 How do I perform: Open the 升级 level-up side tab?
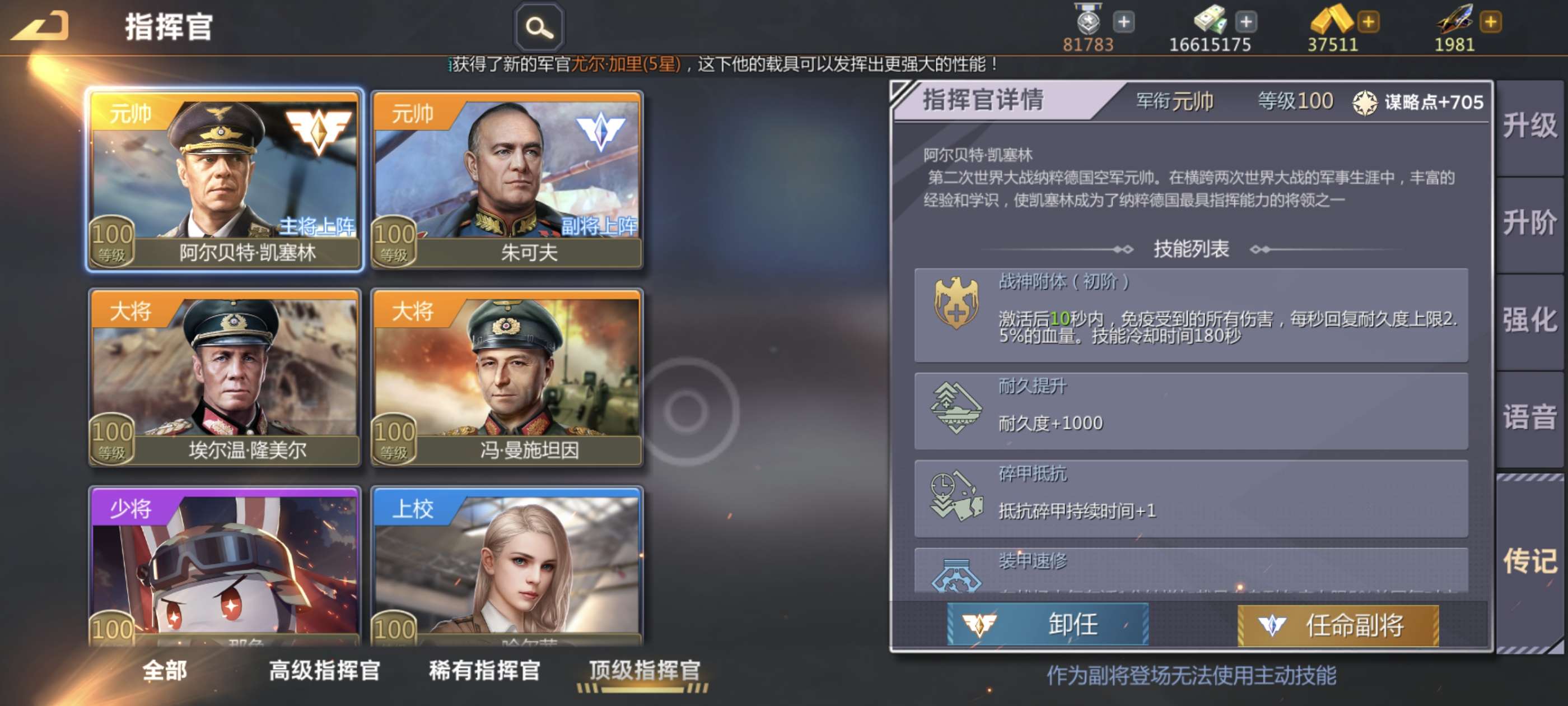tap(1530, 127)
